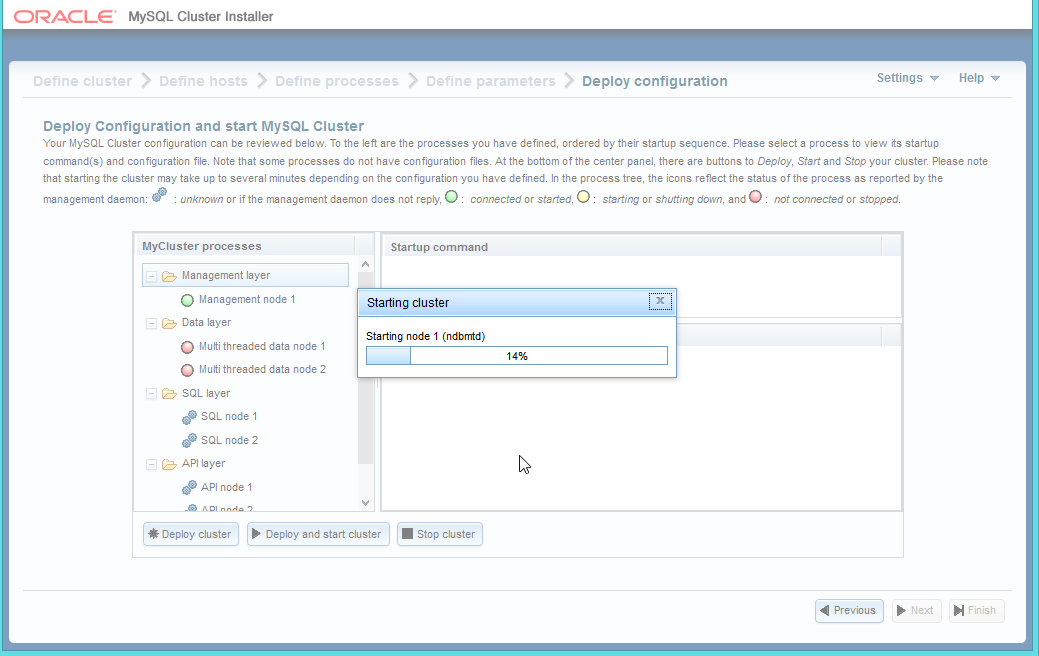Click the Management layer folder icon
The image size is (1039, 656).
pyautogui.click(x=170, y=276)
